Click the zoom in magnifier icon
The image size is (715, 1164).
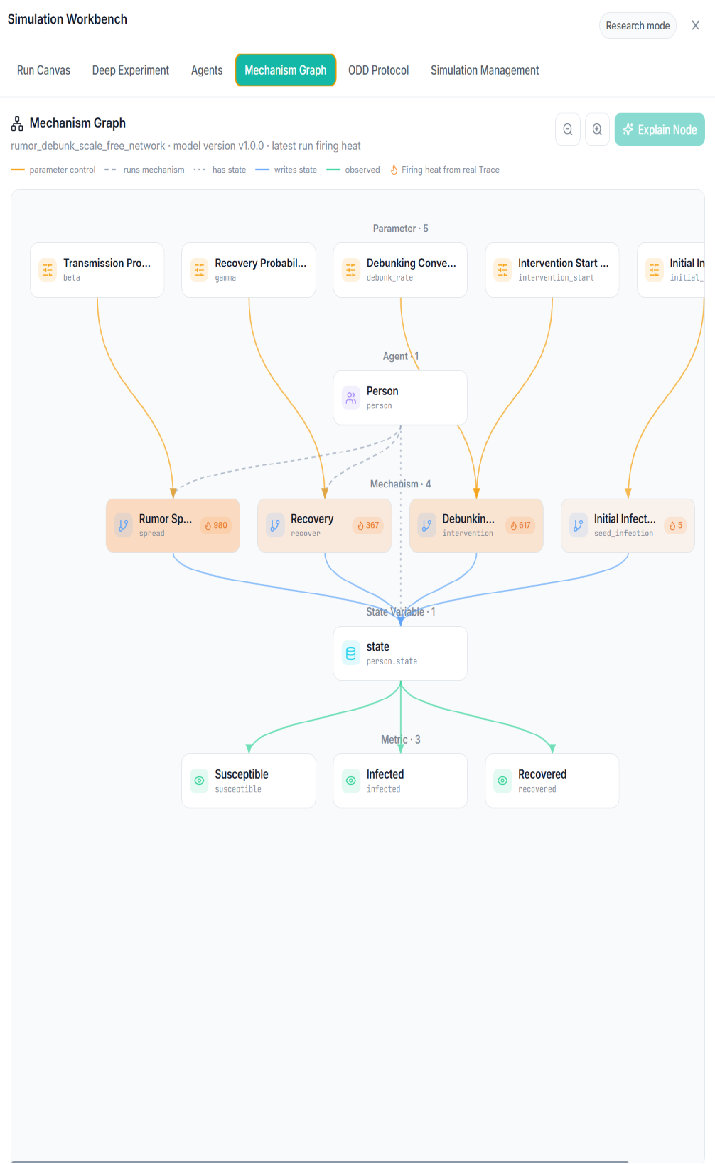tap(597, 129)
